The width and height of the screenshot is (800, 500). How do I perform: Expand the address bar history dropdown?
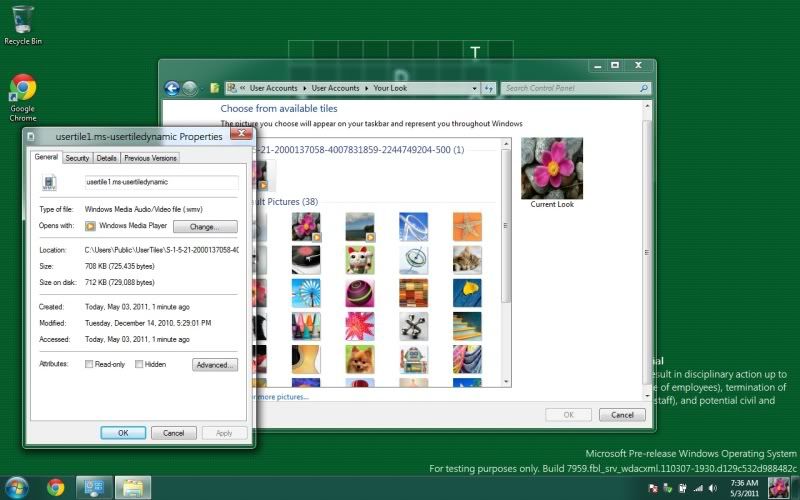[476, 88]
